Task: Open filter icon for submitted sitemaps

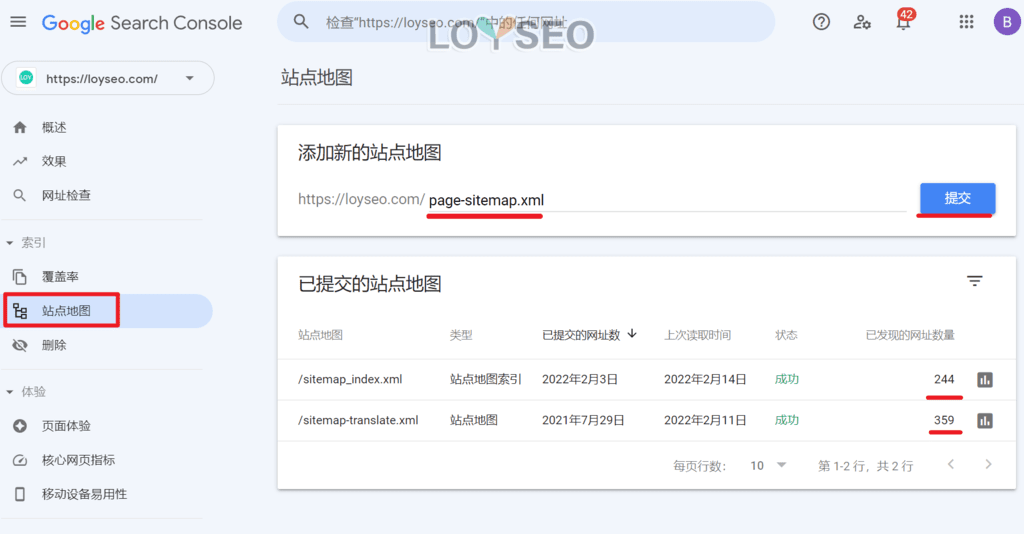Action: (x=974, y=281)
